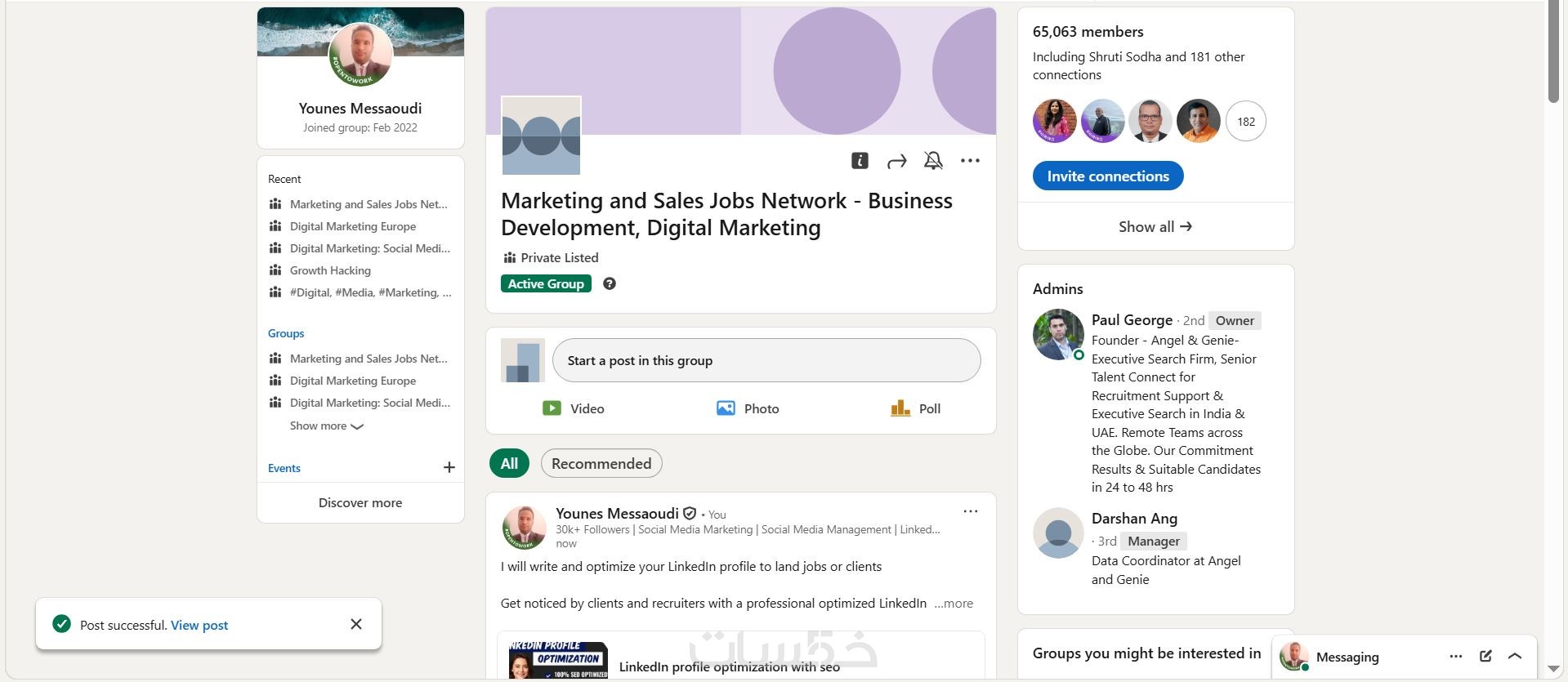Add a photo to a group post

click(x=748, y=408)
